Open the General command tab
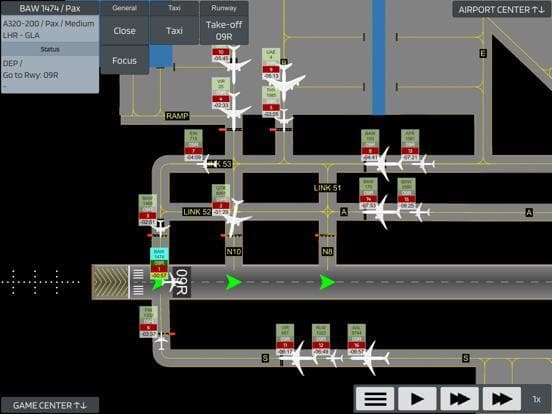This screenshot has width=552, height=414. pyautogui.click(x=125, y=8)
